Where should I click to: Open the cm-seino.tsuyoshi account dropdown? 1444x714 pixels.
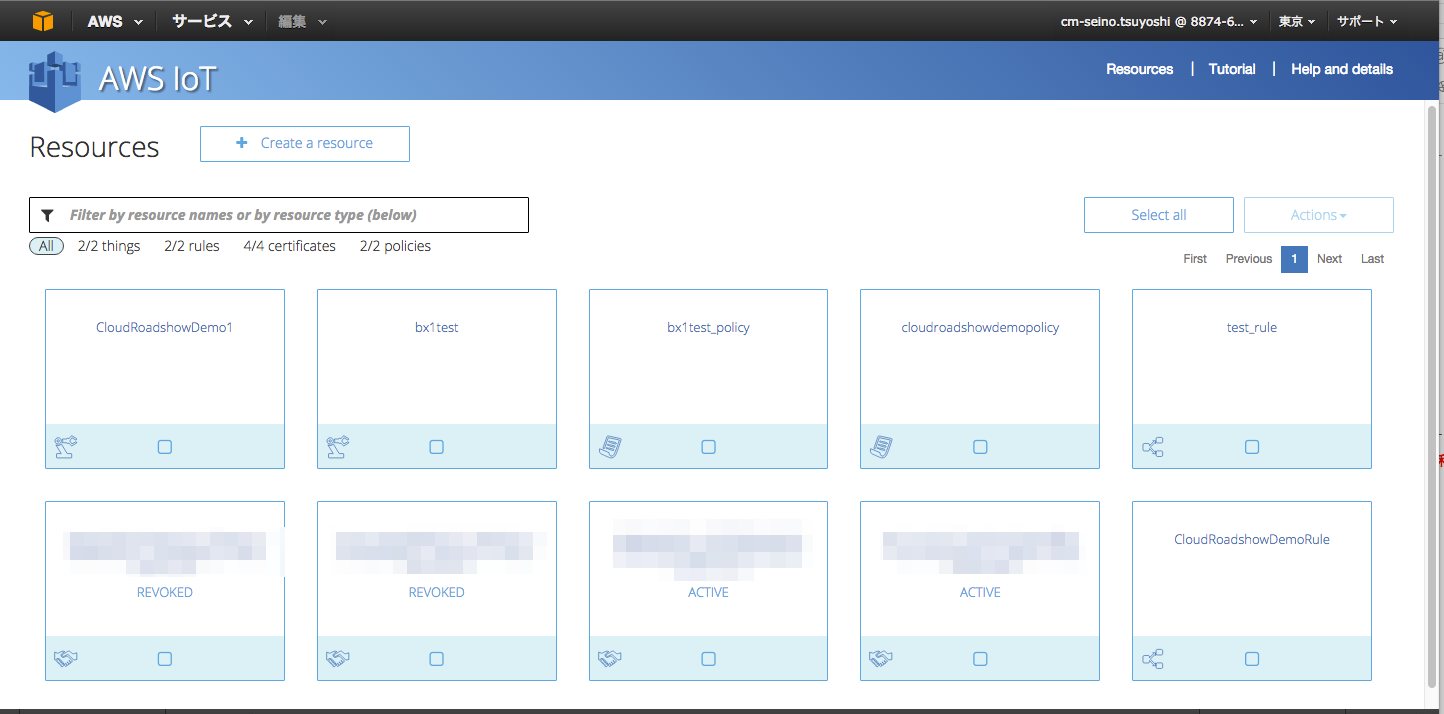[x=1159, y=21]
